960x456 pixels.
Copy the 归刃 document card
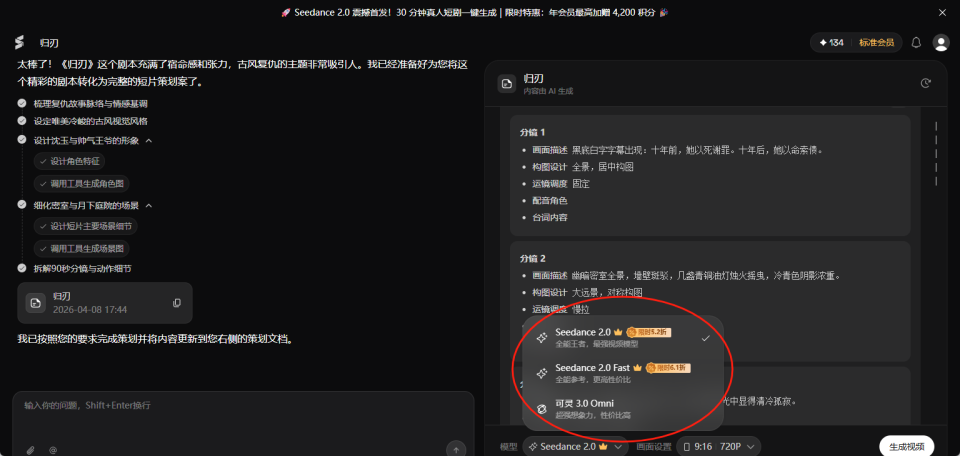click(x=177, y=303)
